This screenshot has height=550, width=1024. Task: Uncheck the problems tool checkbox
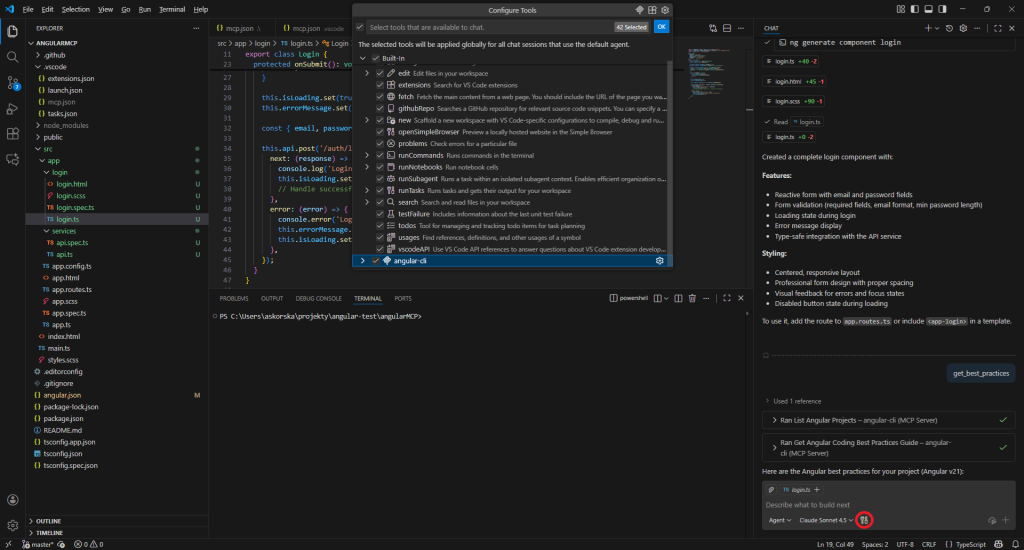380,144
